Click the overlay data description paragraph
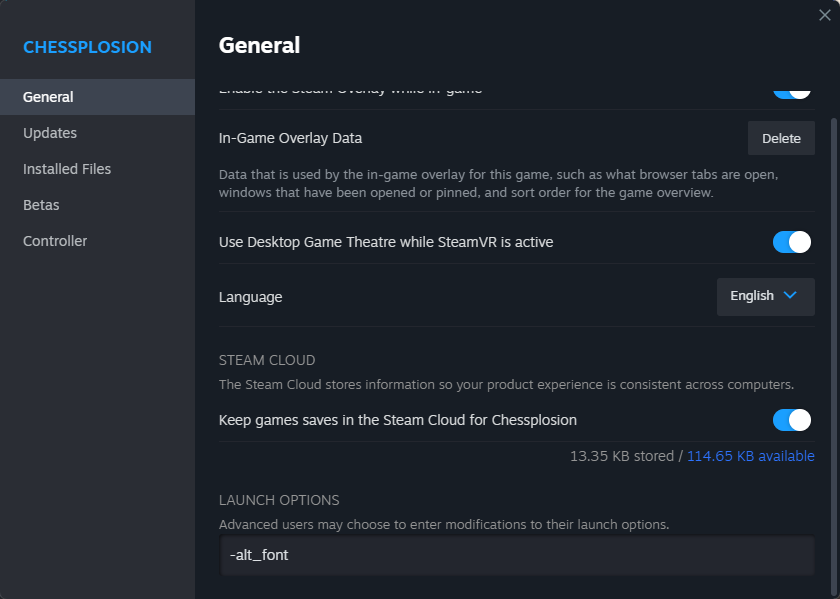Screen dimensions: 840x599 point(499,183)
